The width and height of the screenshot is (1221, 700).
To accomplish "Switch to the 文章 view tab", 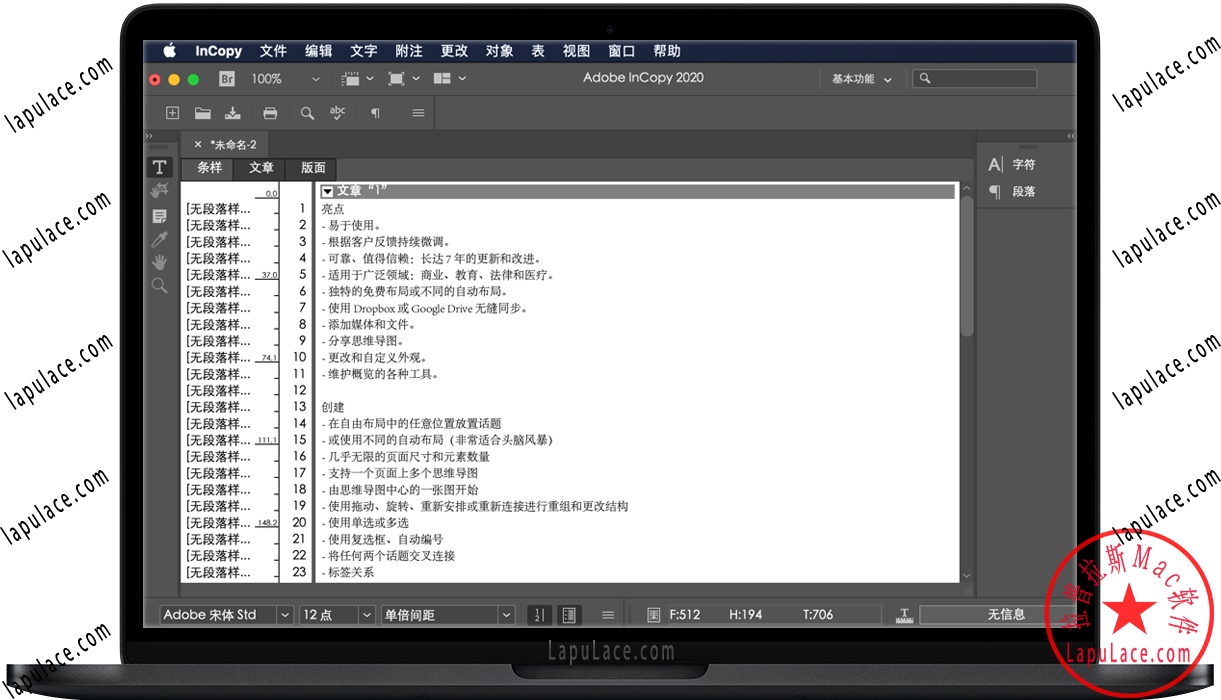I will (x=259, y=168).
